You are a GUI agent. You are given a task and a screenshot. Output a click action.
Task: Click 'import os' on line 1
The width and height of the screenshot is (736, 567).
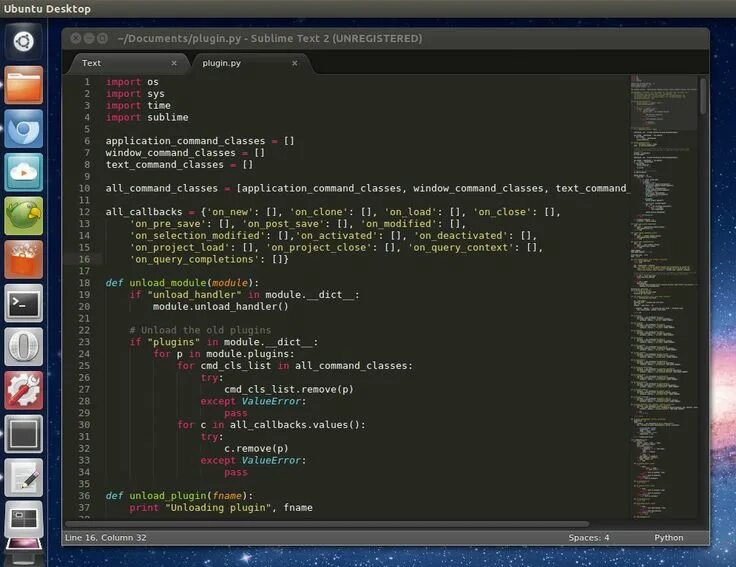[x=132, y=82]
